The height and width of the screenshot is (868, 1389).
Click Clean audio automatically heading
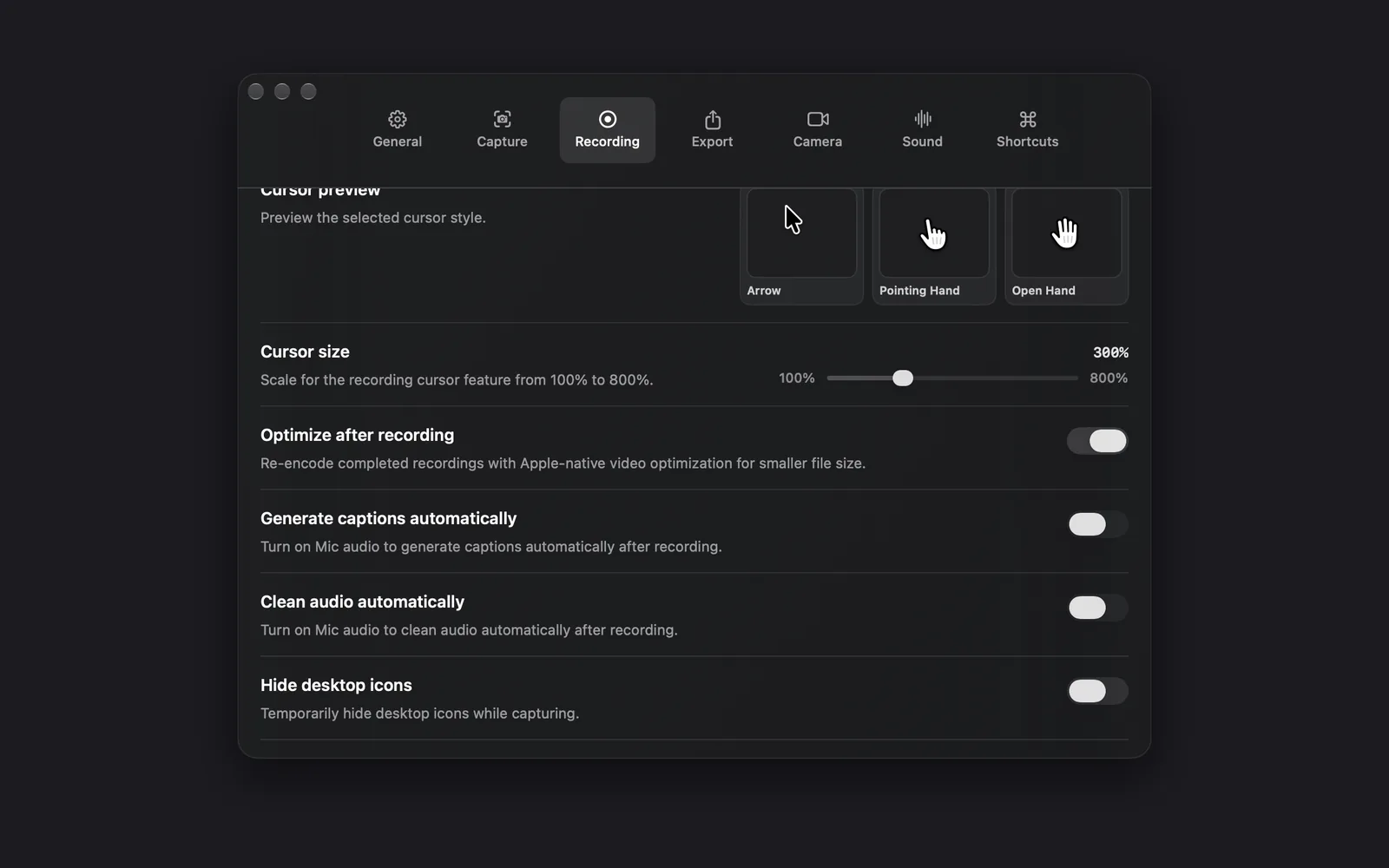pyautogui.click(x=362, y=602)
